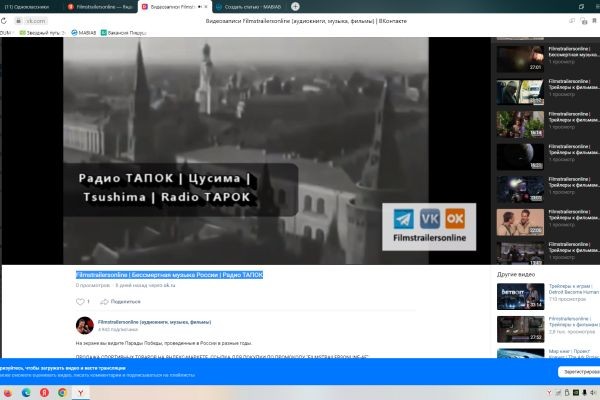Open the Yandex red Я taskbar icon

coord(44,393)
